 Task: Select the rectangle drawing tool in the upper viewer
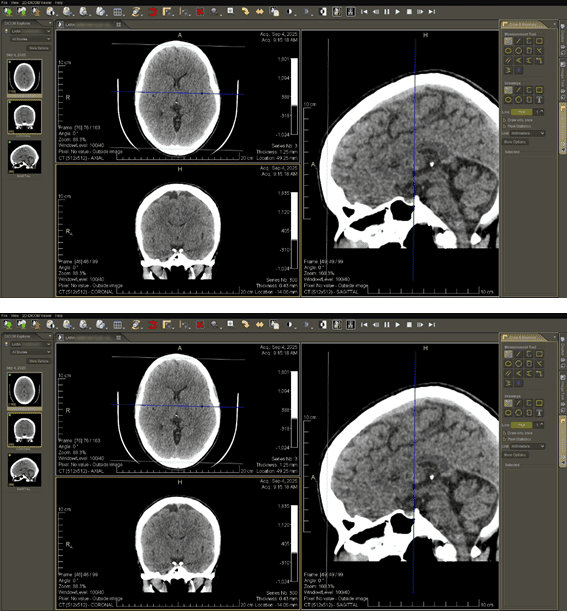pos(539,90)
